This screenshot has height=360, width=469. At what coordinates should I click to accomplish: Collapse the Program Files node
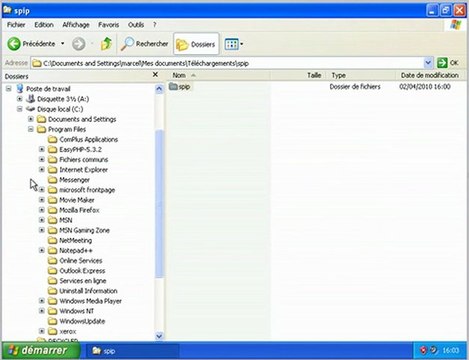tap(31, 129)
